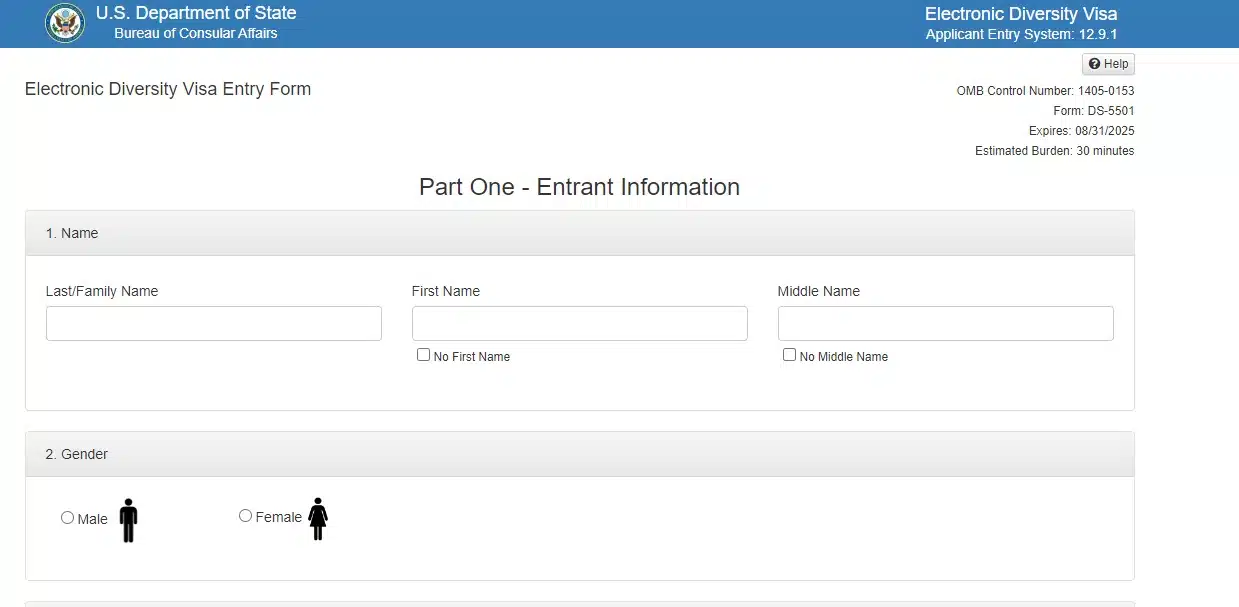
Task: Click the '2. Gender' section header
Action: tap(77, 454)
